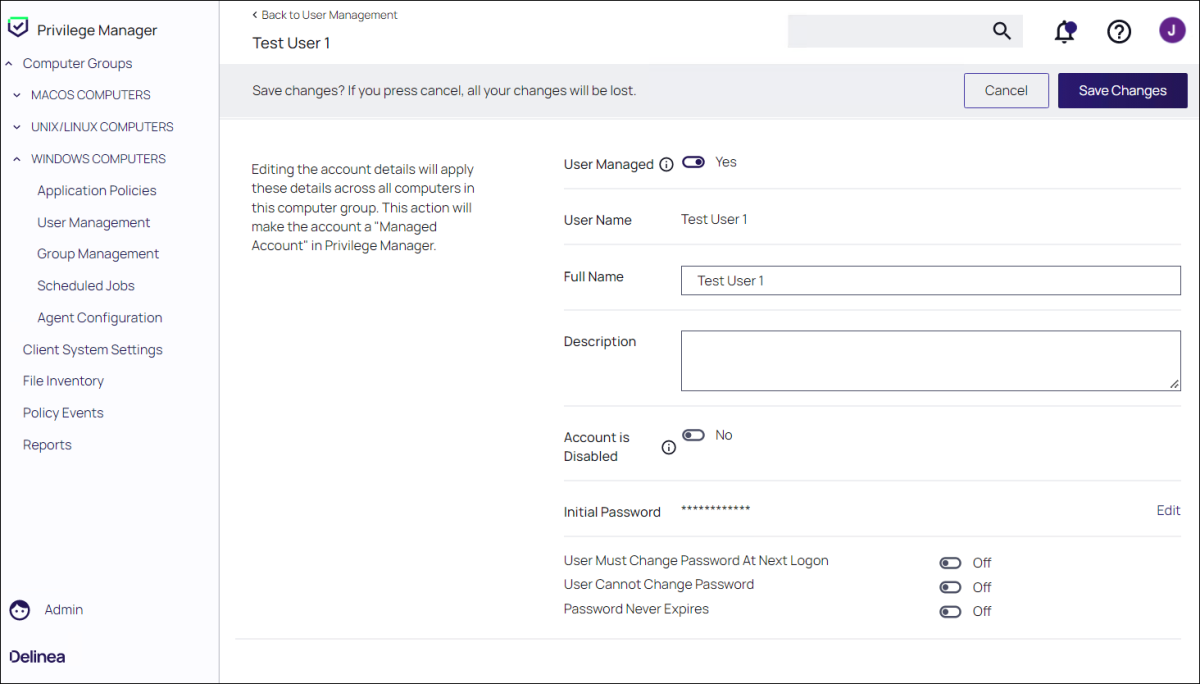Show info tooltip for Account is Disabled
Viewport: 1200px width, 684px height.
click(669, 448)
